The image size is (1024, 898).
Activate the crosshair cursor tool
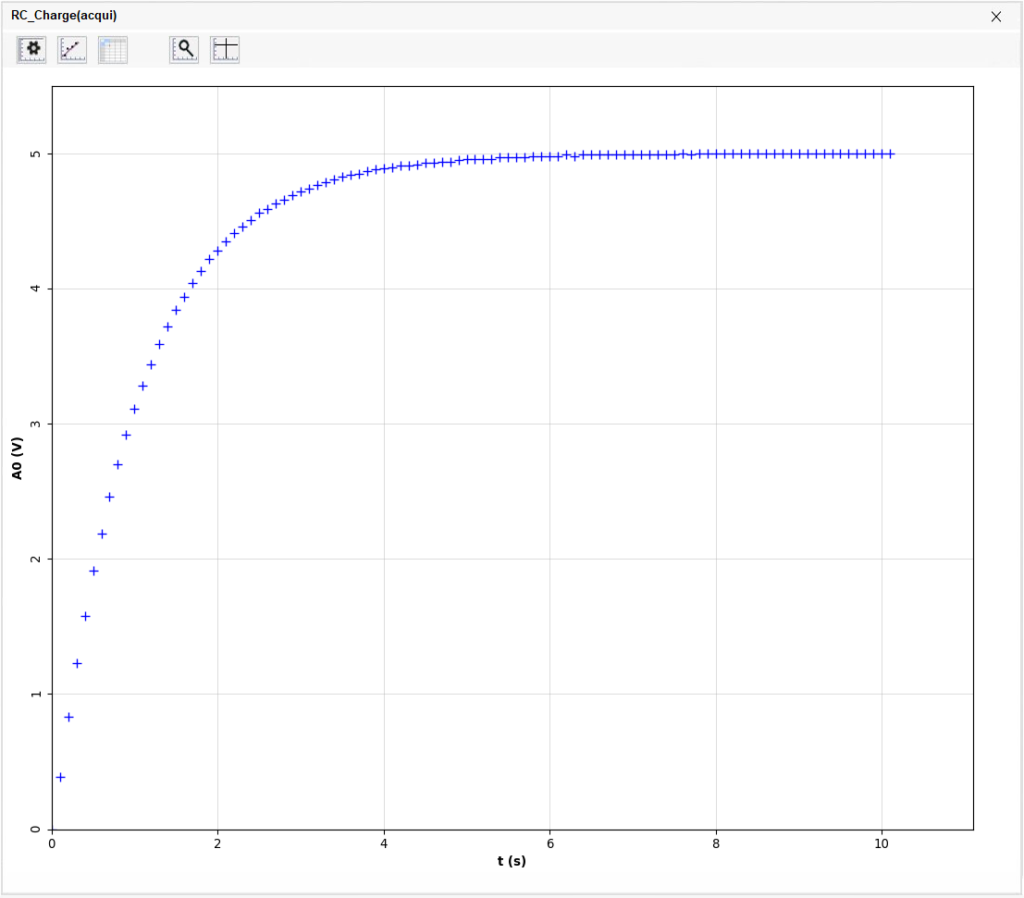(225, 50)
